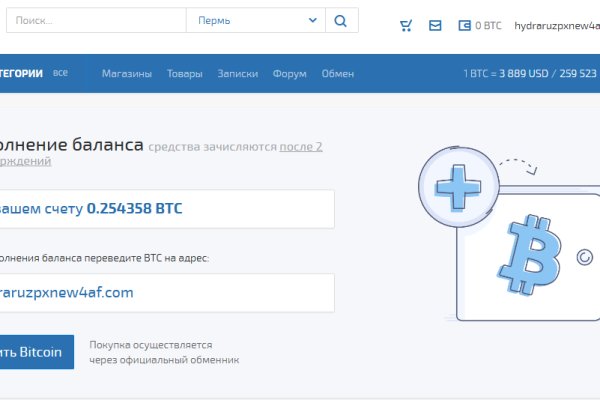Go to the Товары section
The width and height of the screenshot is (600, 400).
point(184,74)
